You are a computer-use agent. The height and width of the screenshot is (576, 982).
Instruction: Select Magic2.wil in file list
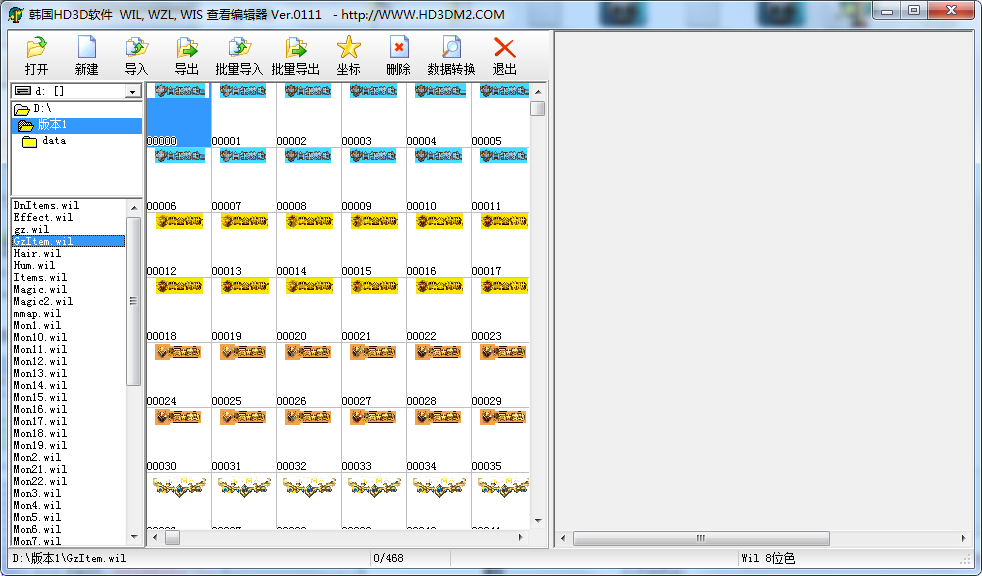(x=69, y=301)
